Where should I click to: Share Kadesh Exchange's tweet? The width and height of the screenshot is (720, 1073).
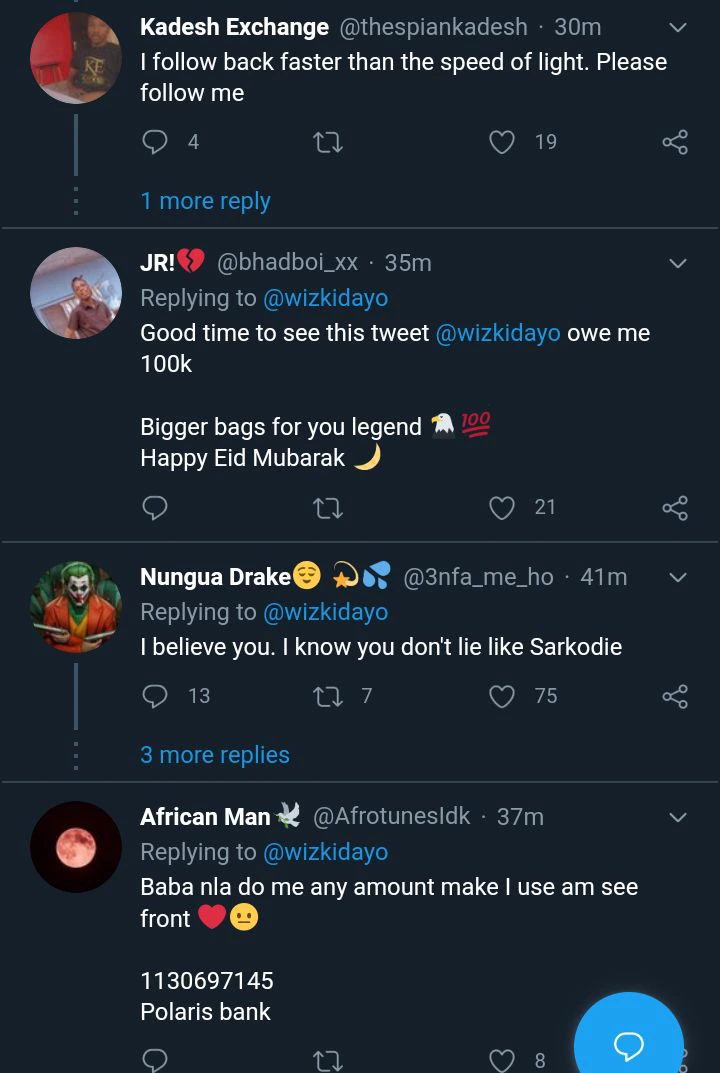pyautogui.click(x=675, y=142)
